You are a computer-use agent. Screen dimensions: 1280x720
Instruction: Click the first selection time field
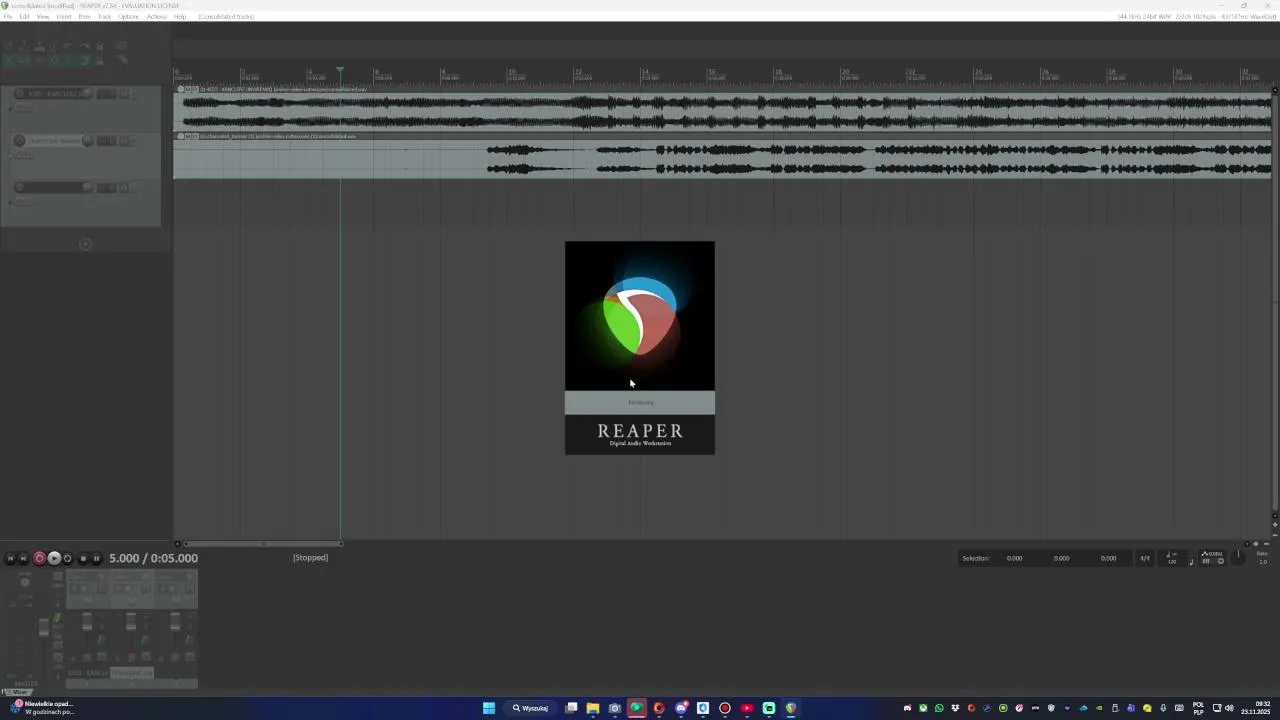(x=1014, y=558)
